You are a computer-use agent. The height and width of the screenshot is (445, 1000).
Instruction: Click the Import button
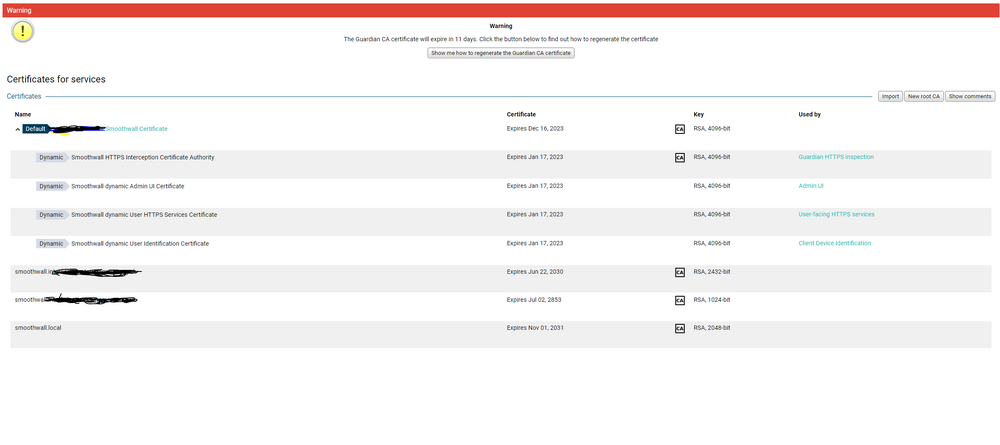coord(890,96)
